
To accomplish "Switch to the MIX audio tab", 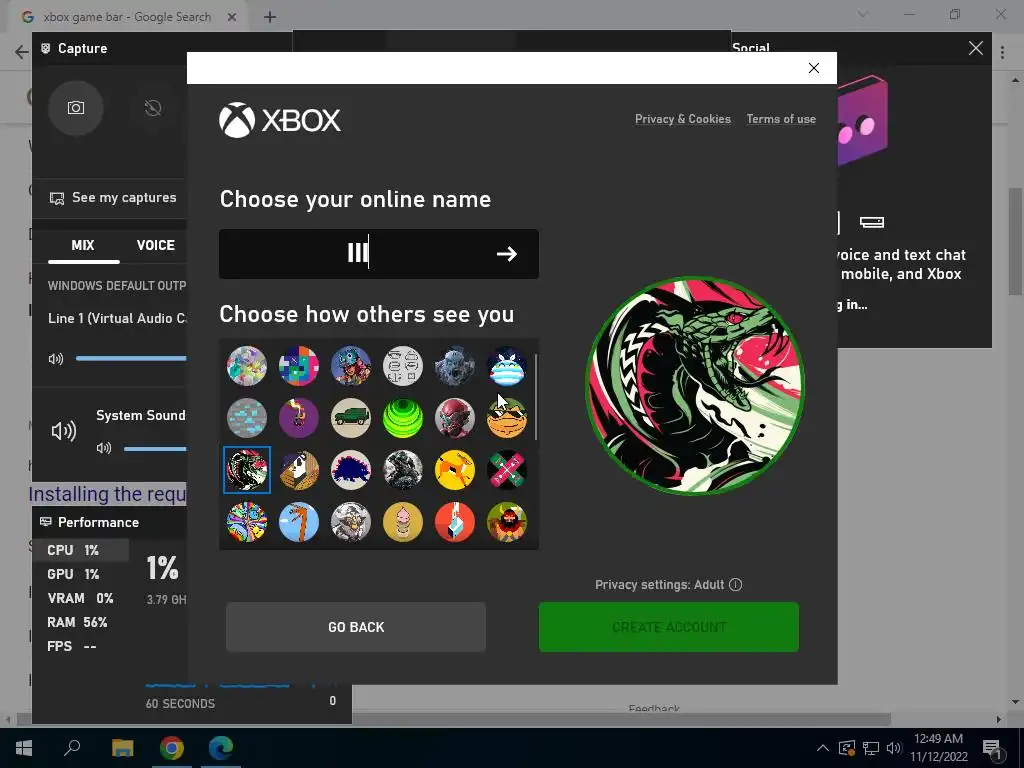I will click(83, 245).
